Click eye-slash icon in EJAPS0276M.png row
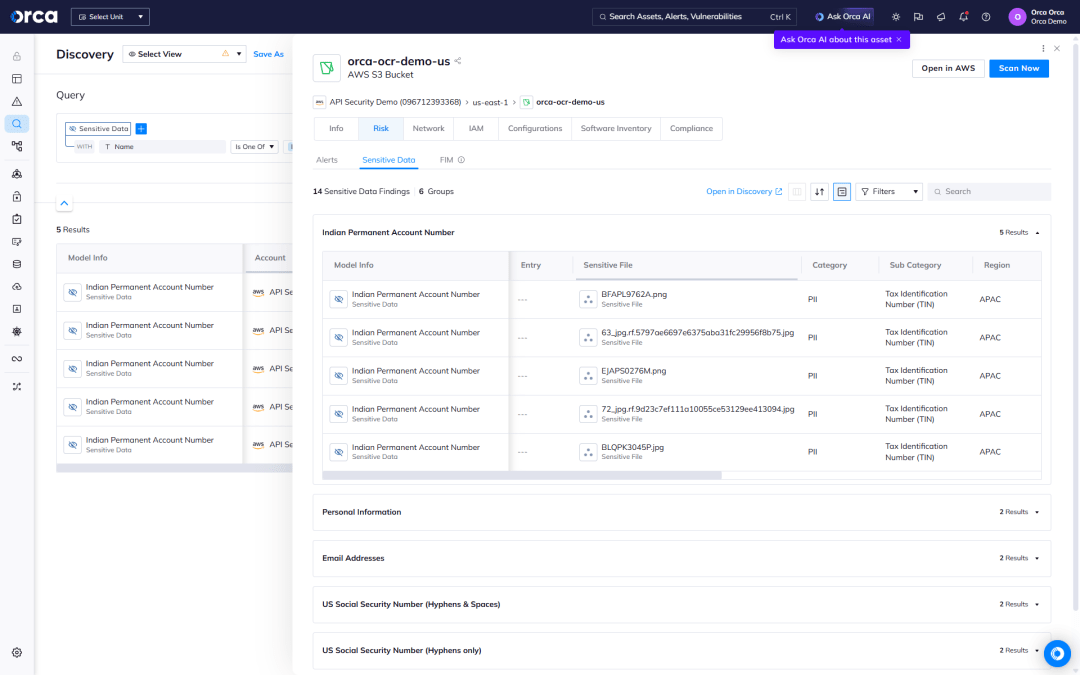This screenshot has height=675, width=1080. click(x=338, y=376)
